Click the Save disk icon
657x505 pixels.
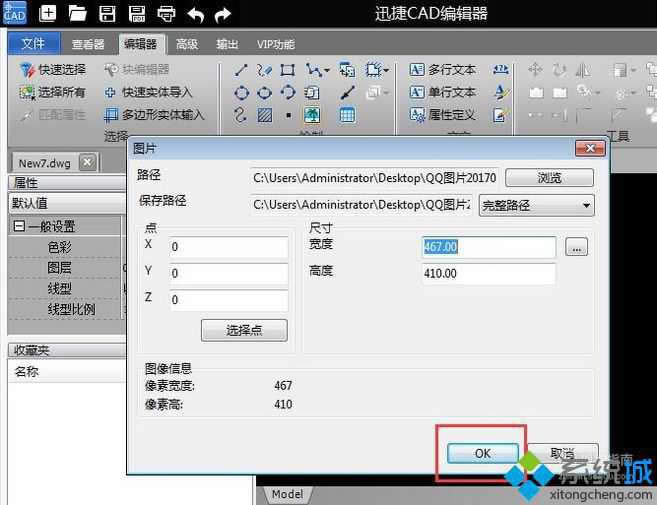click(107, 13)
